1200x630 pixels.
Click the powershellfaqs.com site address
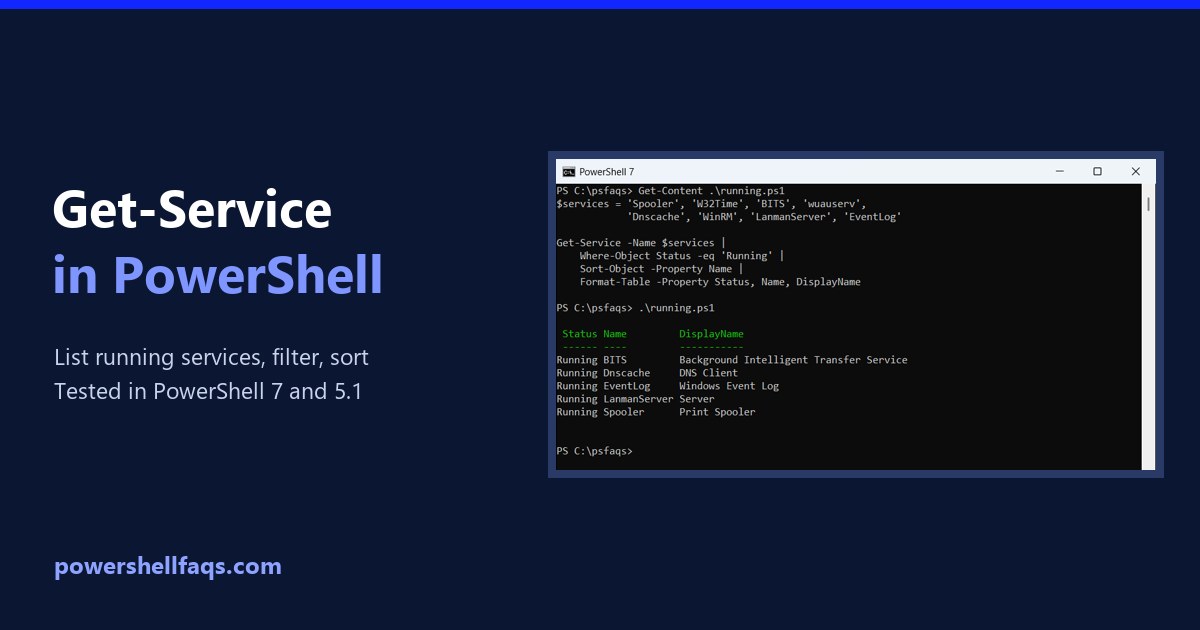tap(168, 567)
